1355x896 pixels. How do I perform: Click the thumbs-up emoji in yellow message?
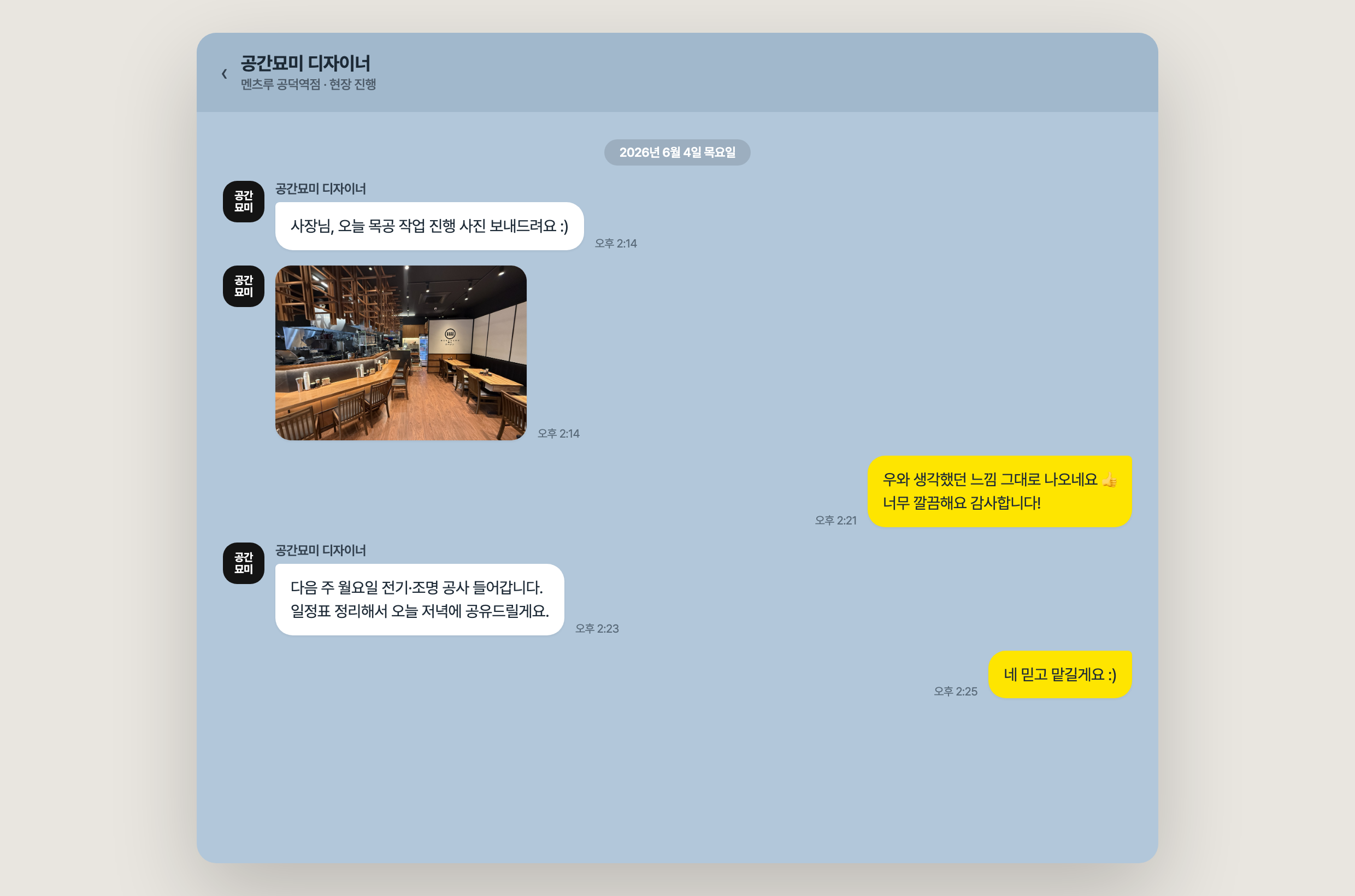1109,480
